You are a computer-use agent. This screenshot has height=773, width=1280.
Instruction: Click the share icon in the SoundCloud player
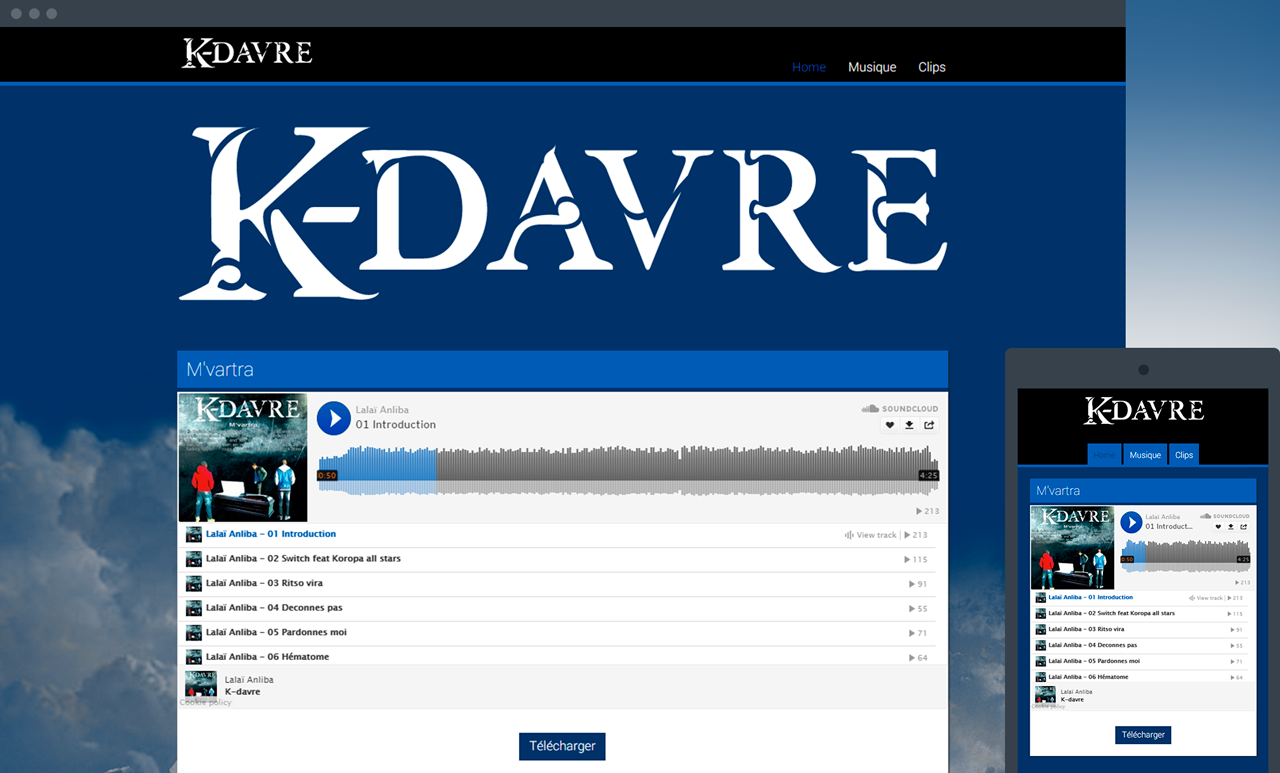(927, 425)
